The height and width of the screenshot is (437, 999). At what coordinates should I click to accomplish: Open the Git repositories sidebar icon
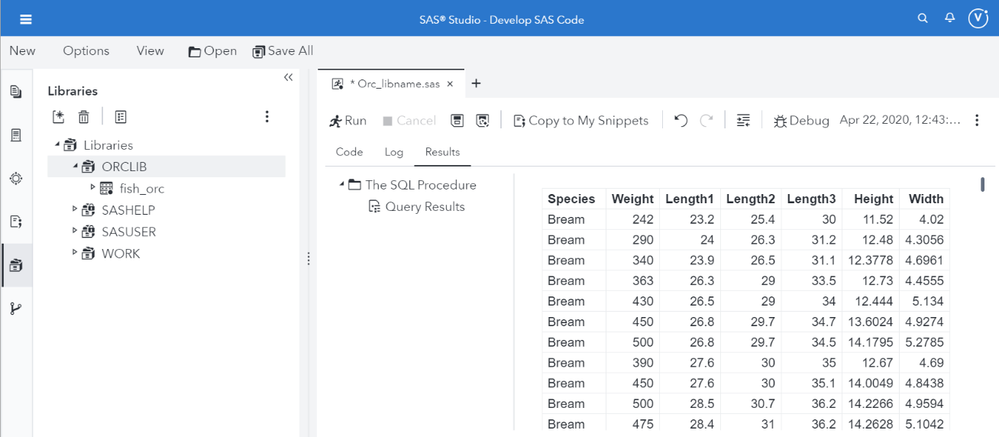coord(16,308)
